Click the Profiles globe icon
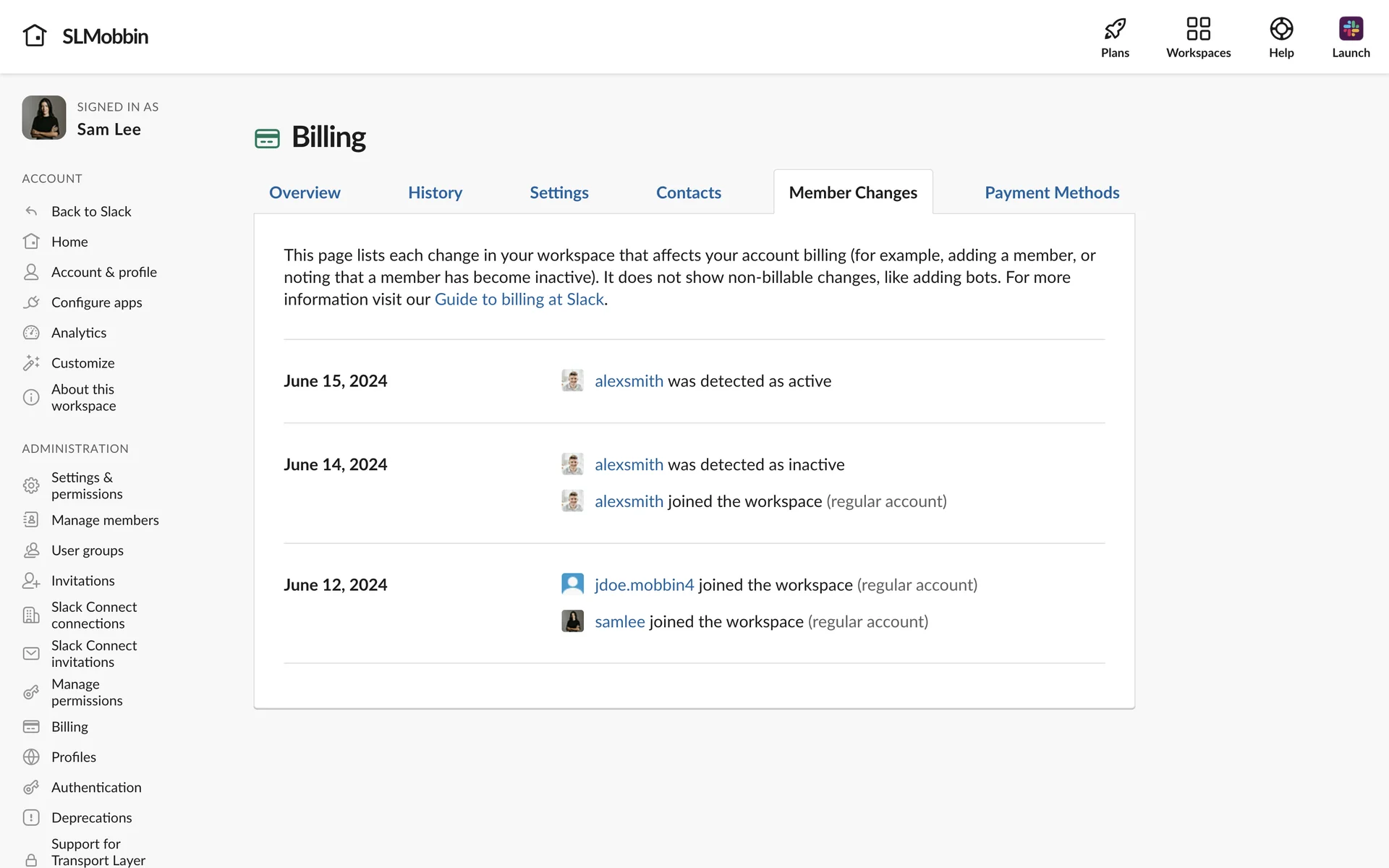The height and width of the screenshot is (868, 1389). (x=31, y=757)
